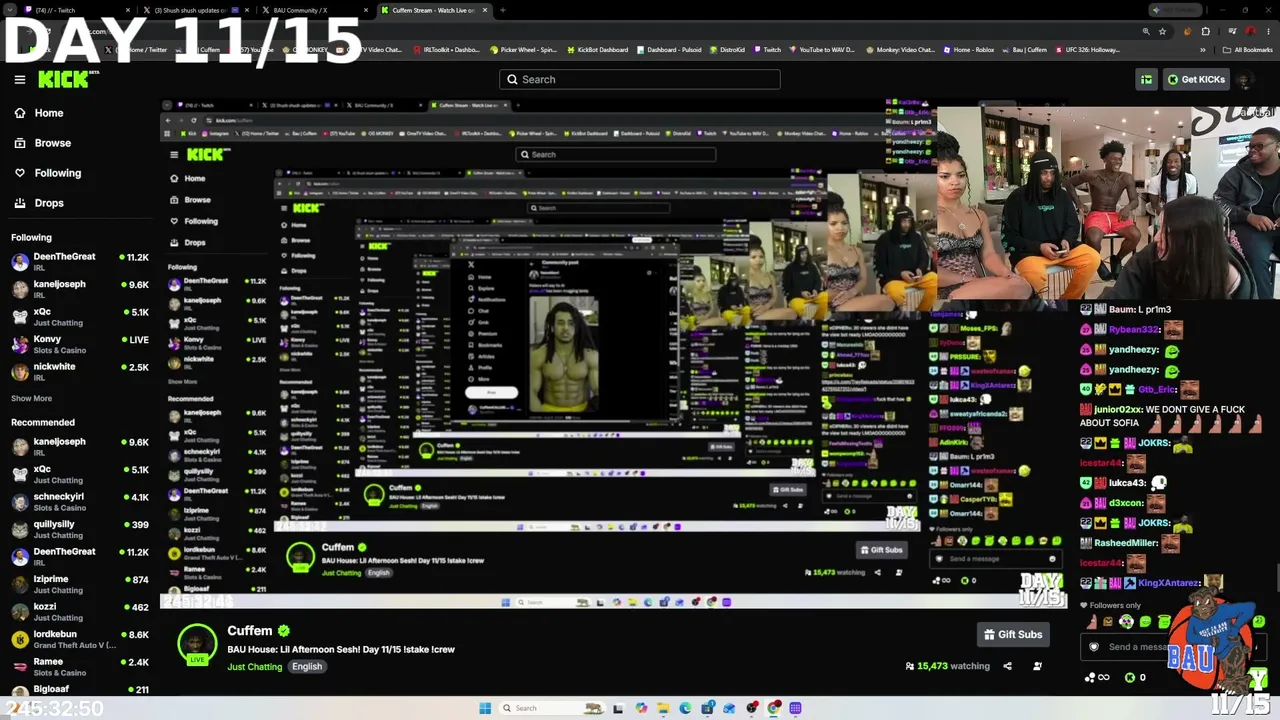Open the user profile avatar menu
The width and height of the screenshot is (1280, 720).
tap(1244, 80)
